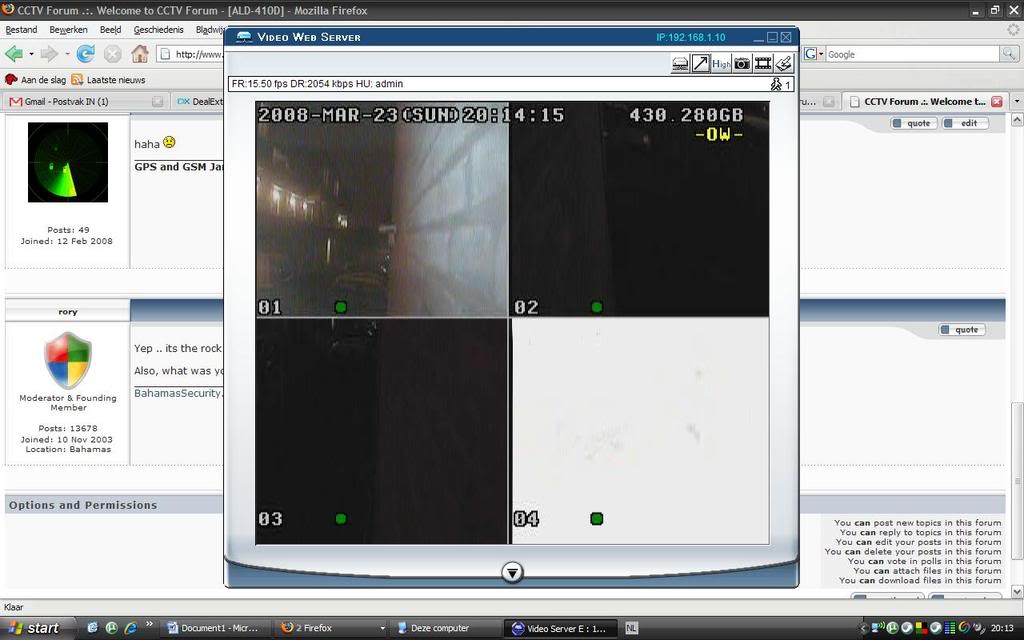Open the disk/DVR config icon in Video Web Server
The width and height of the screenshot is (1024, 640).
[x=680, y=63]
